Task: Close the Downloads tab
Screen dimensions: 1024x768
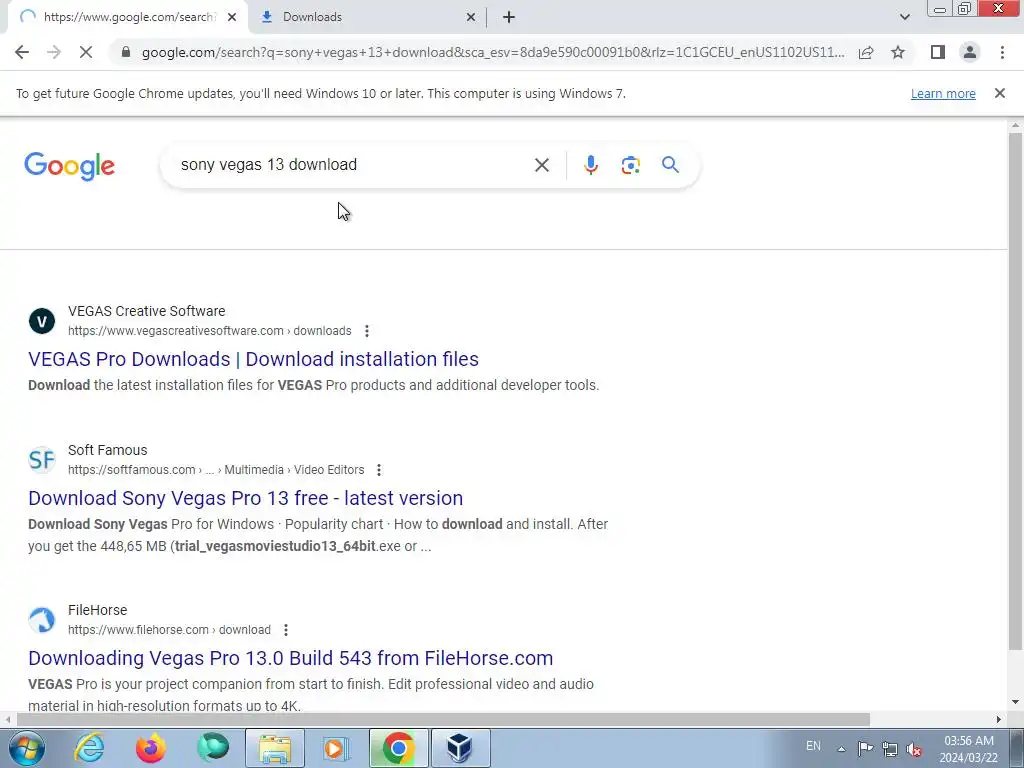Action: [x=471, y=18]
